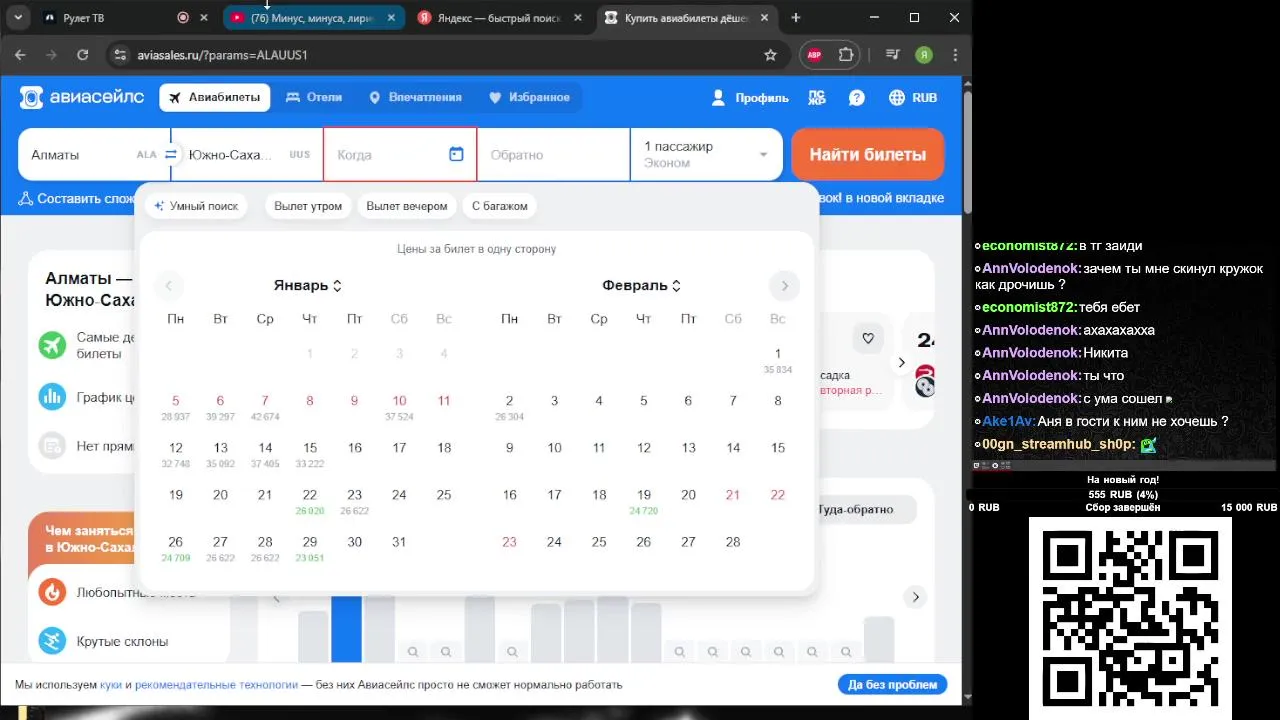Swap origin and destination cities
The width and height of the screenshot is (1280, 720).
click(170, 155)
